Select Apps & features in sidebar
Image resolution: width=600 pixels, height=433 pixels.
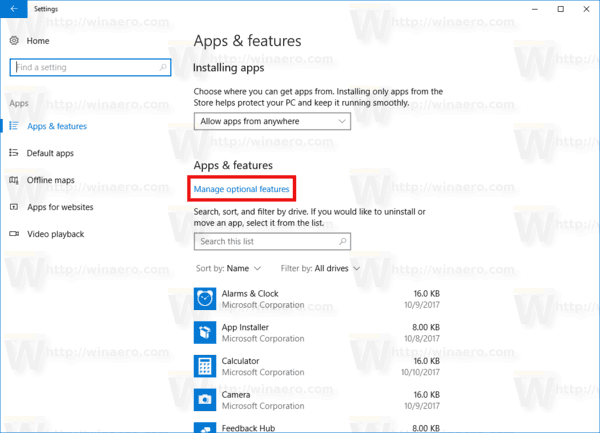[56, 126]
